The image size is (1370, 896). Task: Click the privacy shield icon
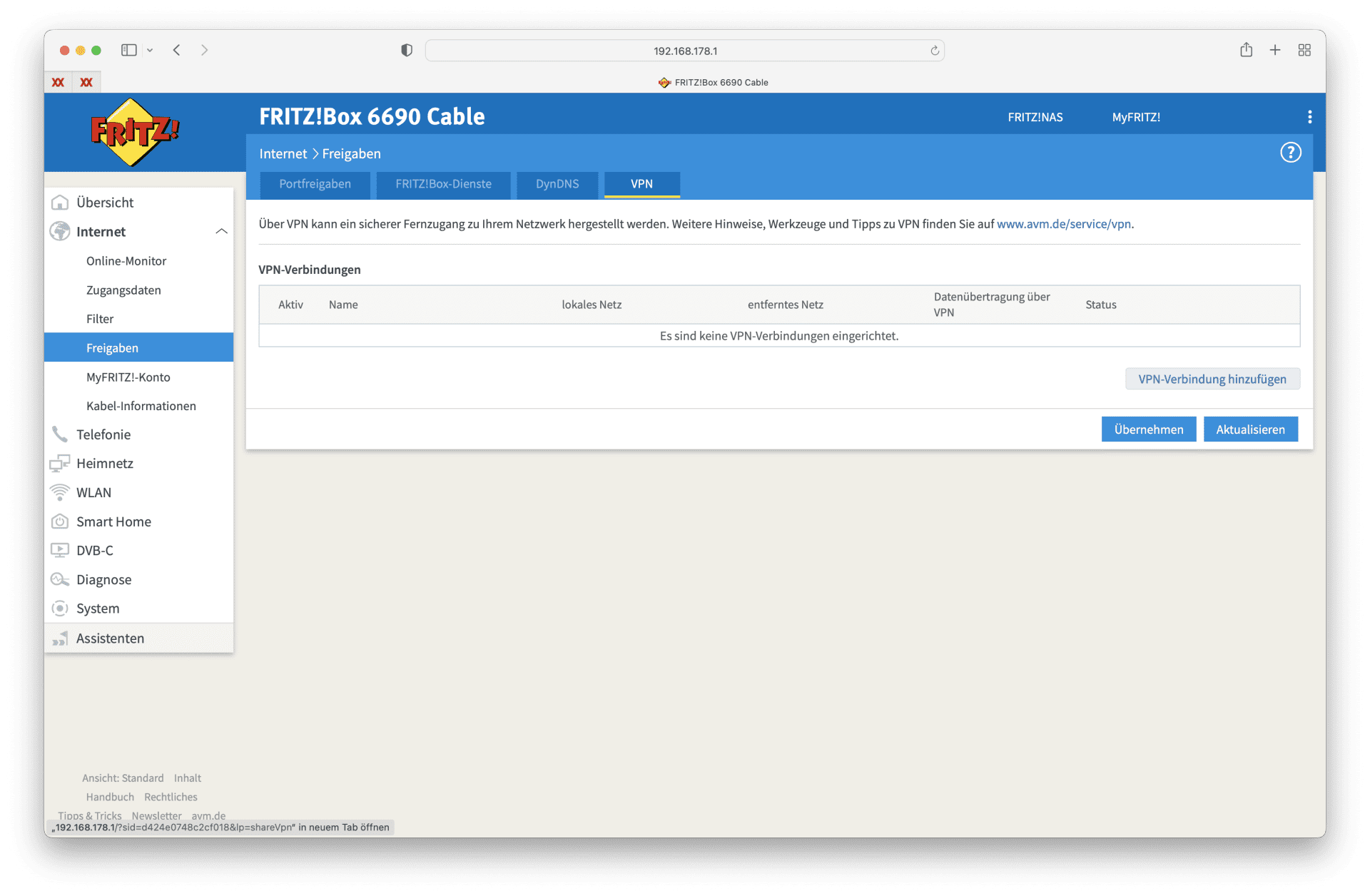[x=407, y=51]
